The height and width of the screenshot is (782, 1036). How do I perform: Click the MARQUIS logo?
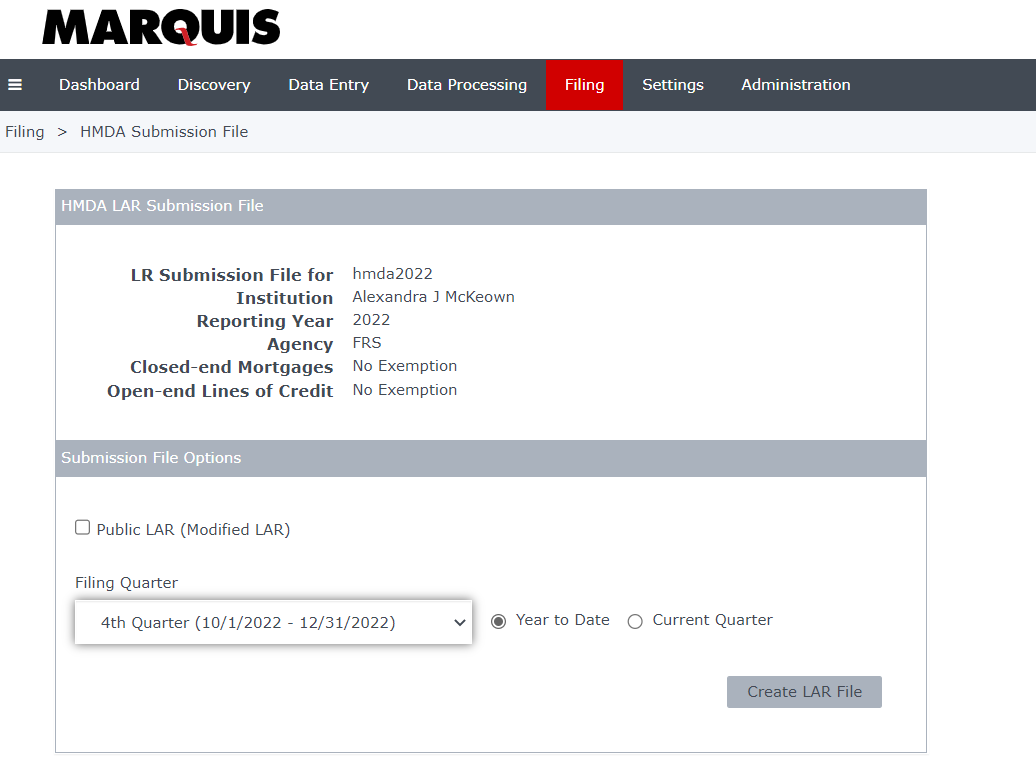(160, 29)
